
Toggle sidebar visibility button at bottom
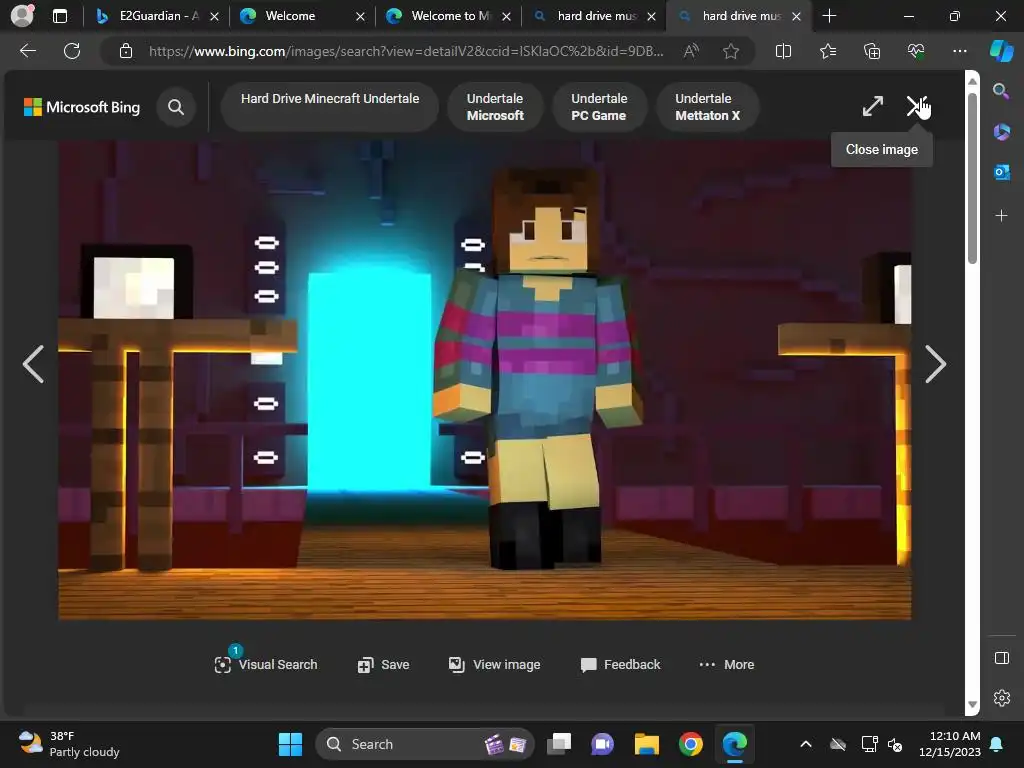pos(1001,658)
